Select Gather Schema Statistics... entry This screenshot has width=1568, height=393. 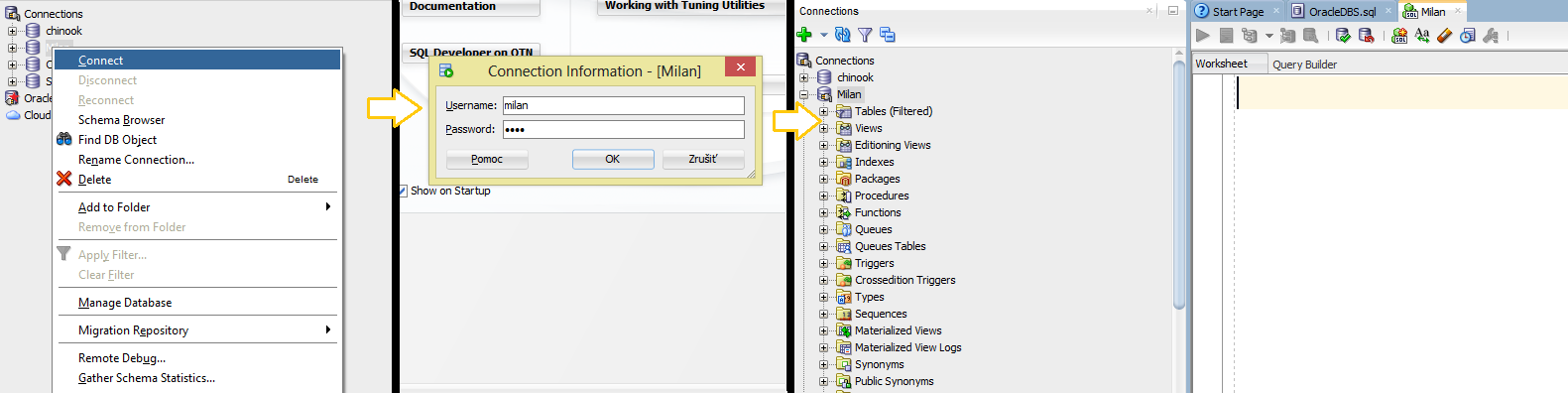(x=196, y=378)
